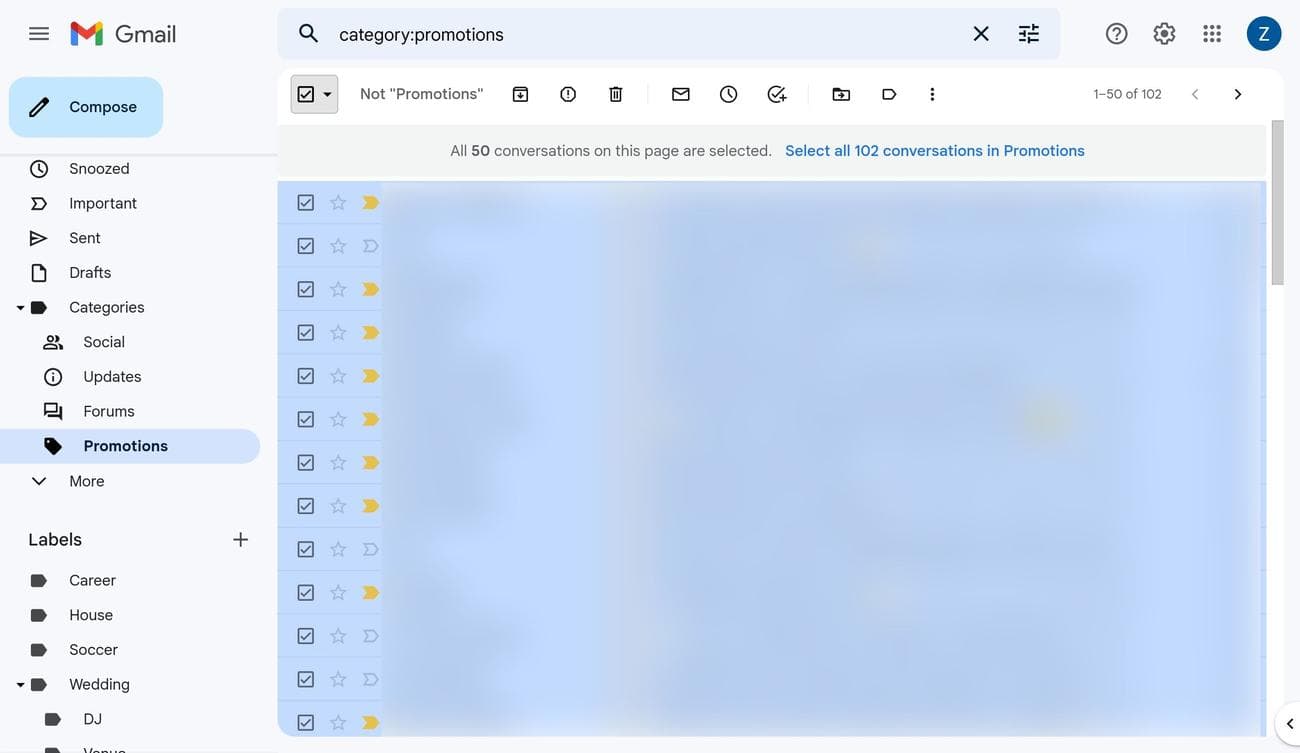Open search filter options icon

(1029, 34)
